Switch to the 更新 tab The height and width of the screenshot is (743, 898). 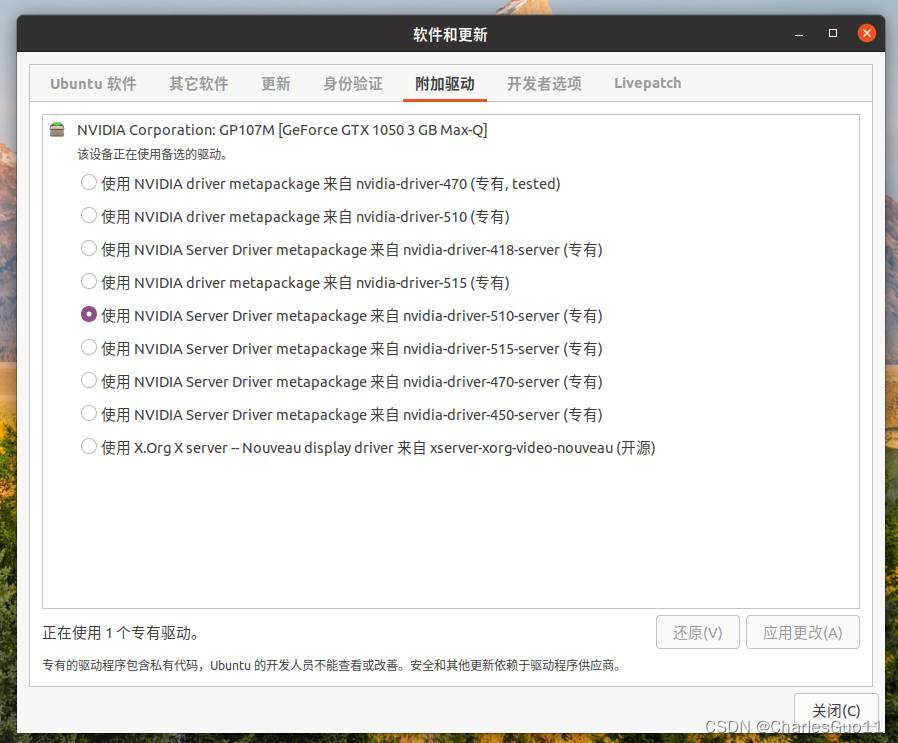(275, 84)
